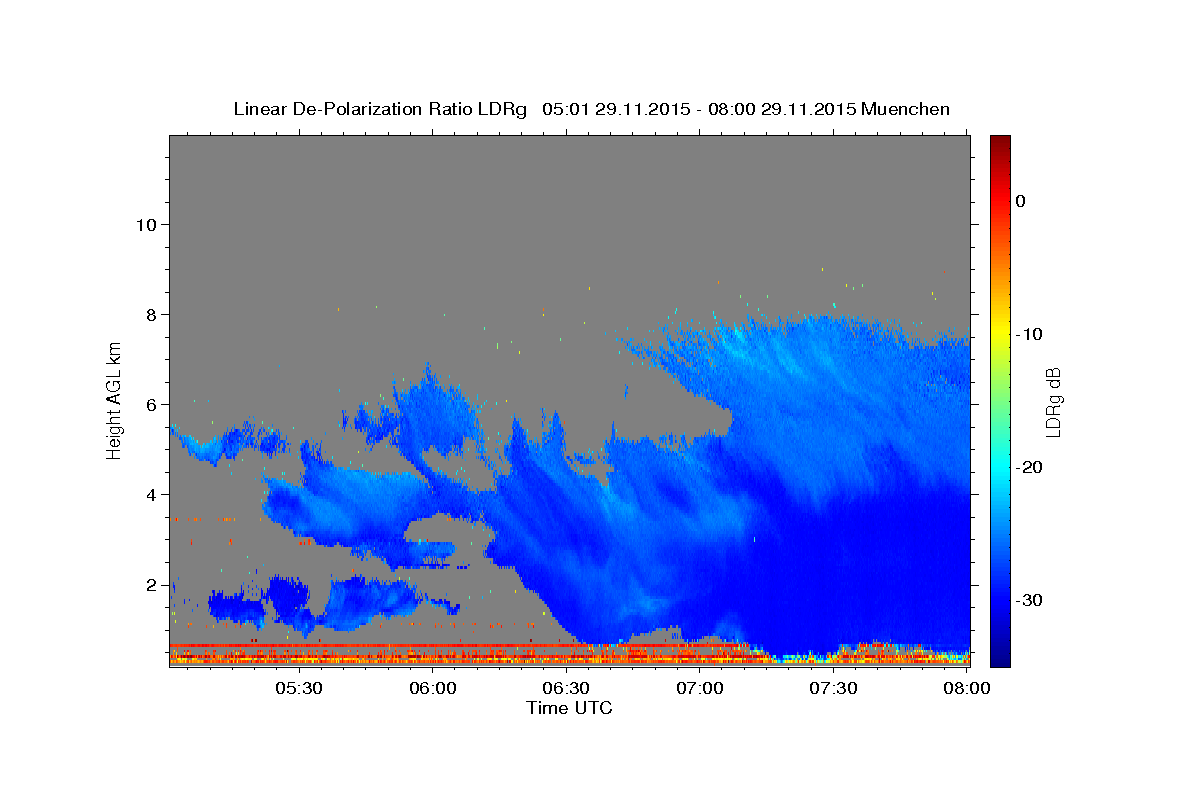The height and width of the screenshot is (800, 1200).
Task: Select the 06:30 time tick label
Action: 566,688
